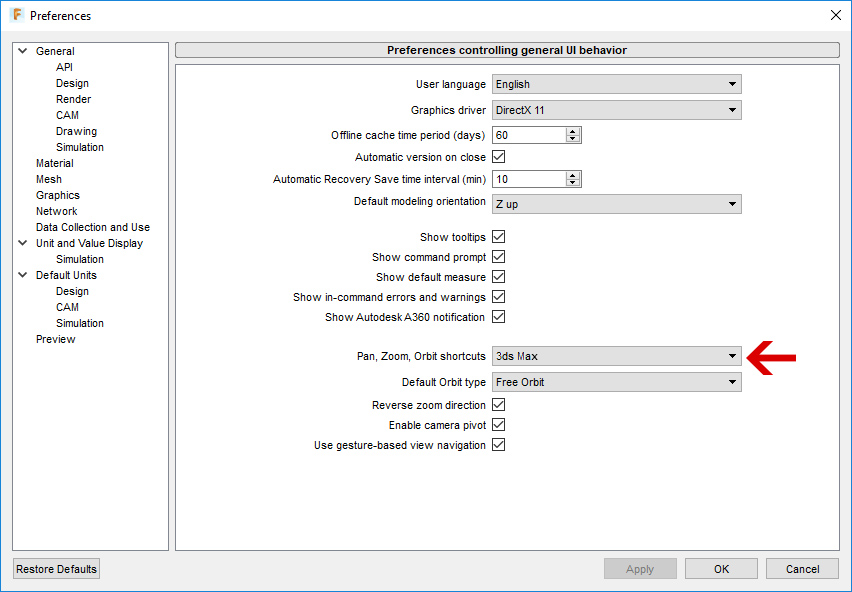This screenshot has height=592, width=852.
Task: Collapse the Unit and Value Display node
Action: (x=23, y=243)
